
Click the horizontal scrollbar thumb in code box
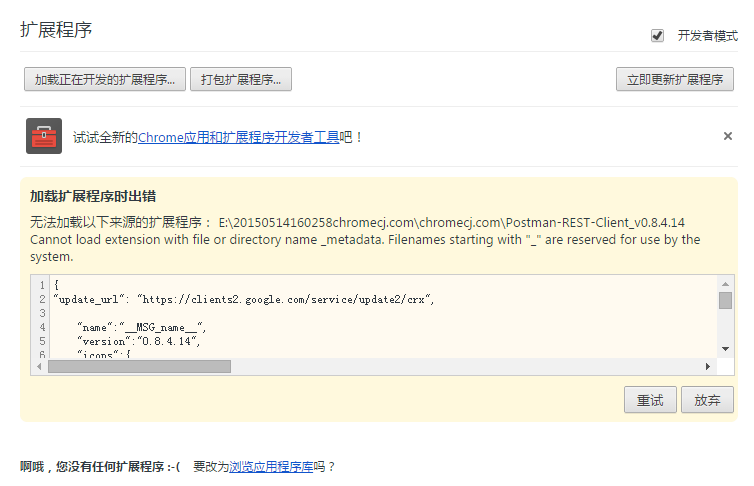click(139, 367)
